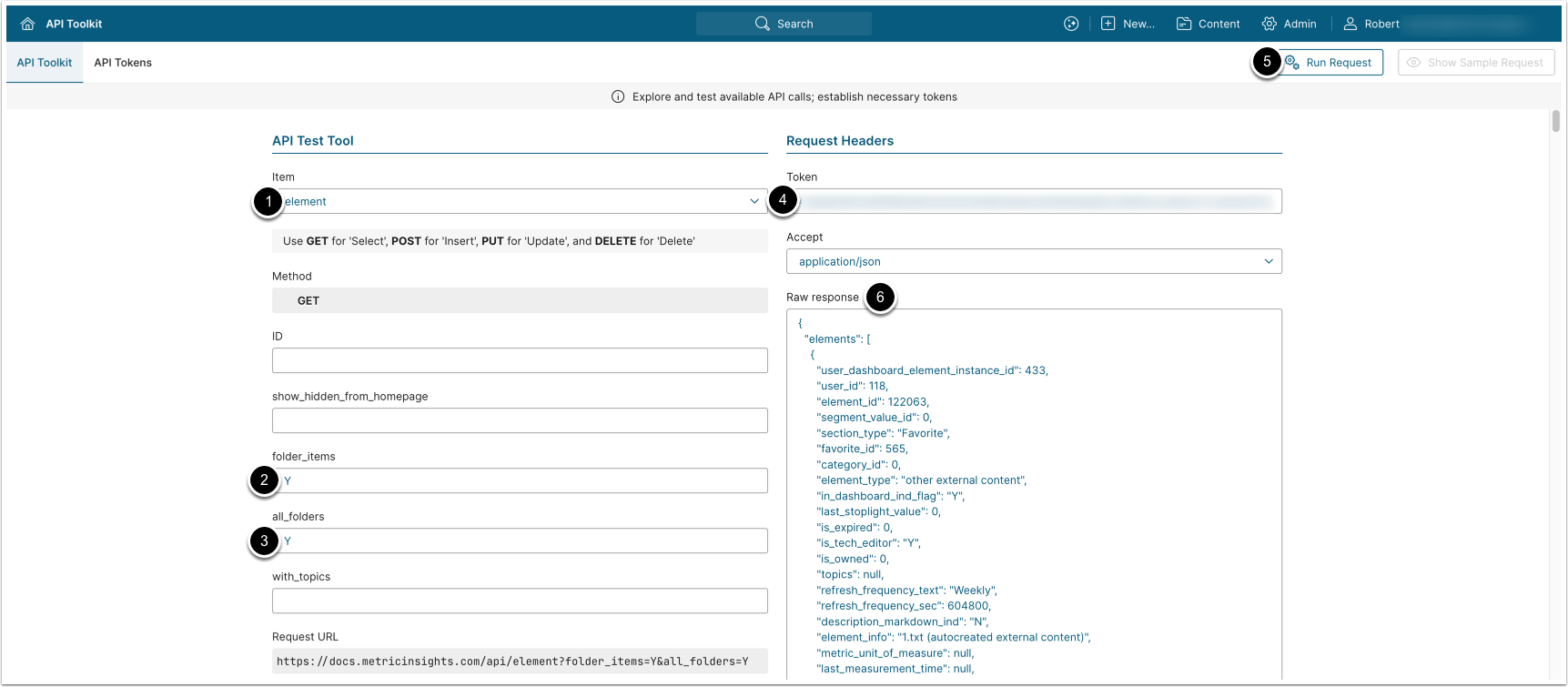Click the user profile icon for Robert

1351,24
